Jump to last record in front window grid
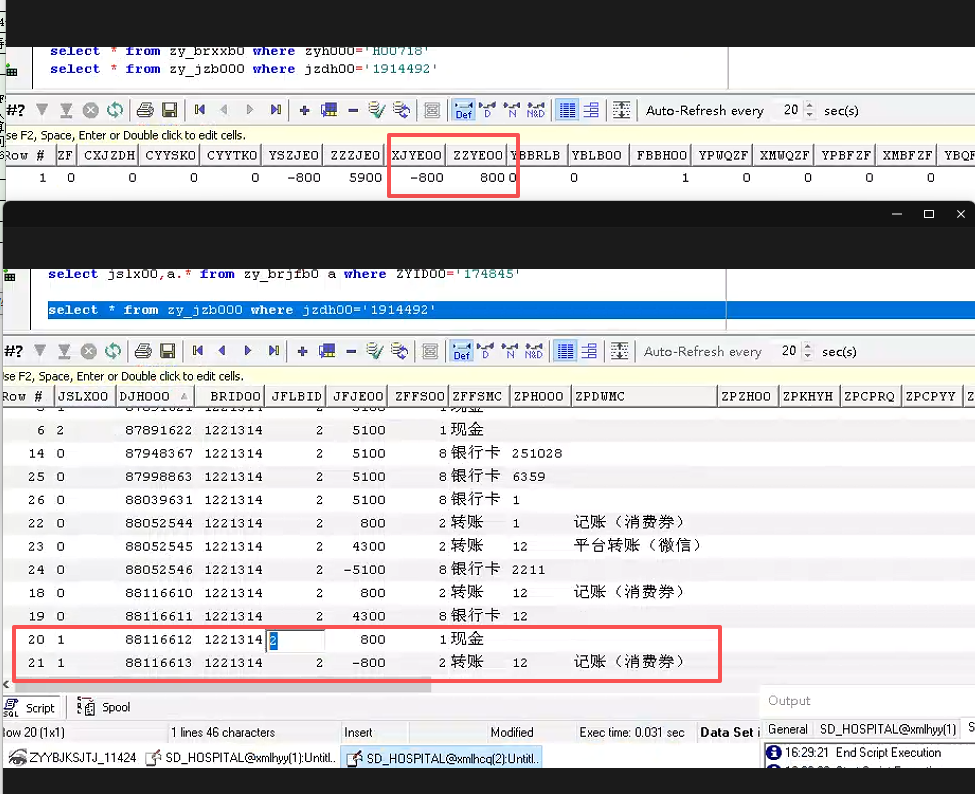This screenshot has width=975, height=794. (x=274, y=351)
